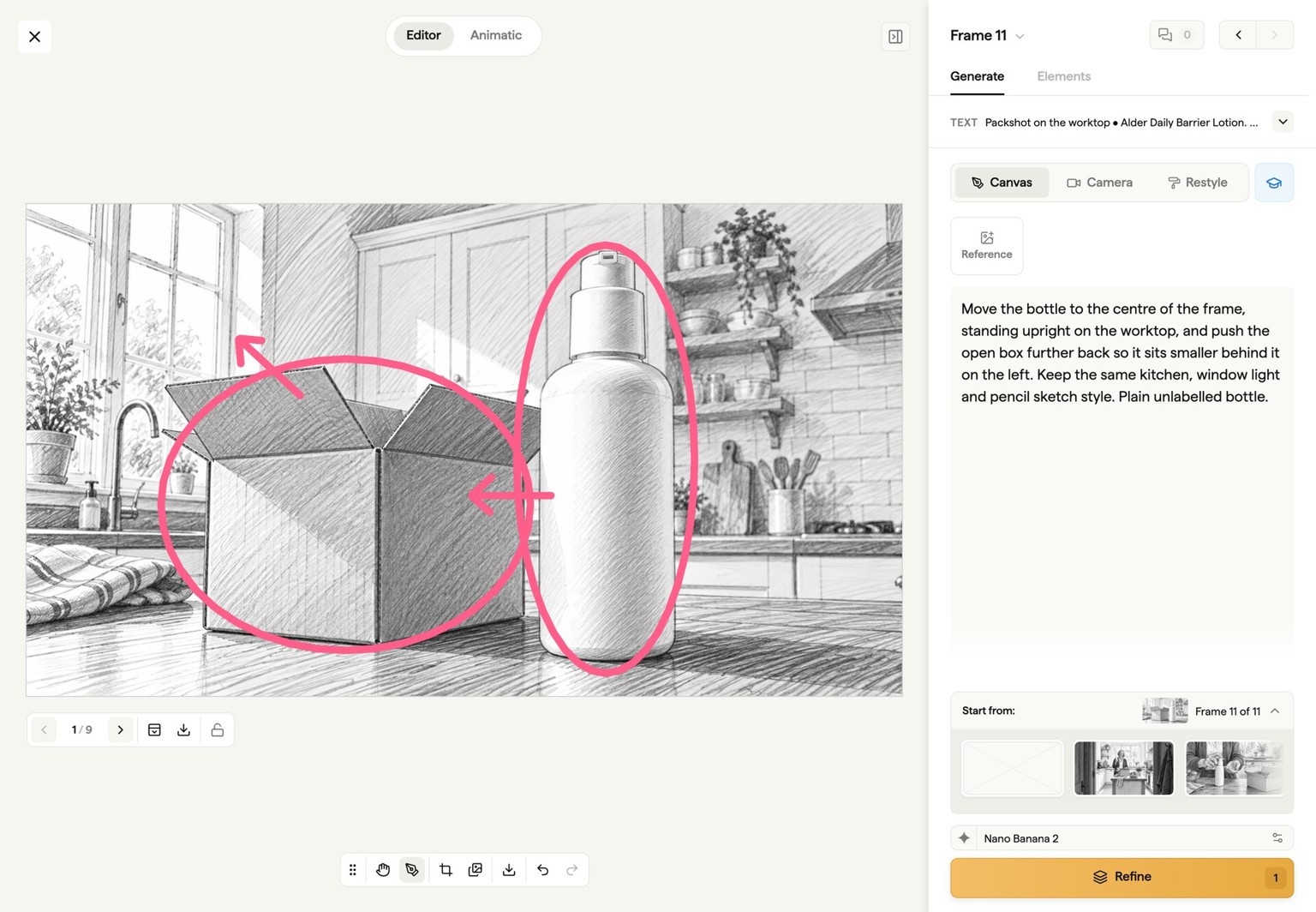Toggle the lock on this variation
1316x912 pixels.
click(x=218, y=729)
